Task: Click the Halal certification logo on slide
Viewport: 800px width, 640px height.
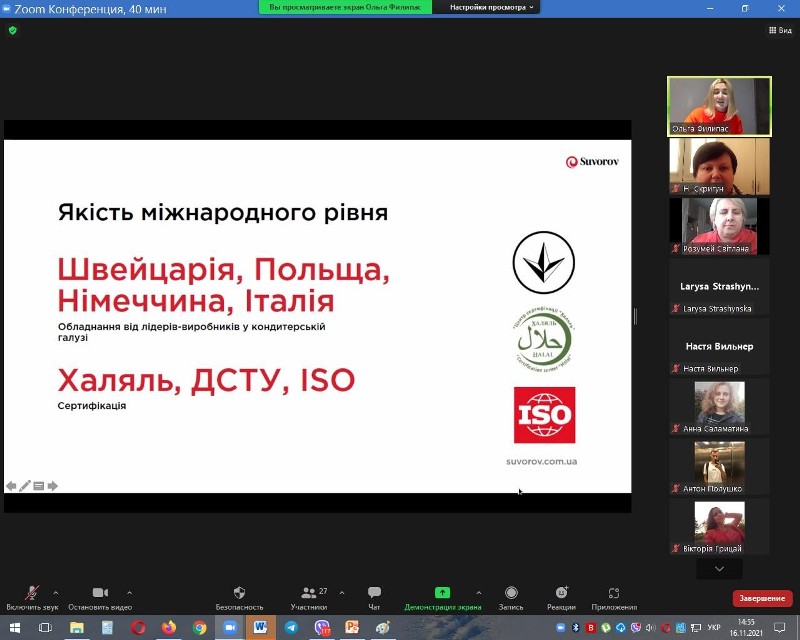Action: (x=542, y=339)
